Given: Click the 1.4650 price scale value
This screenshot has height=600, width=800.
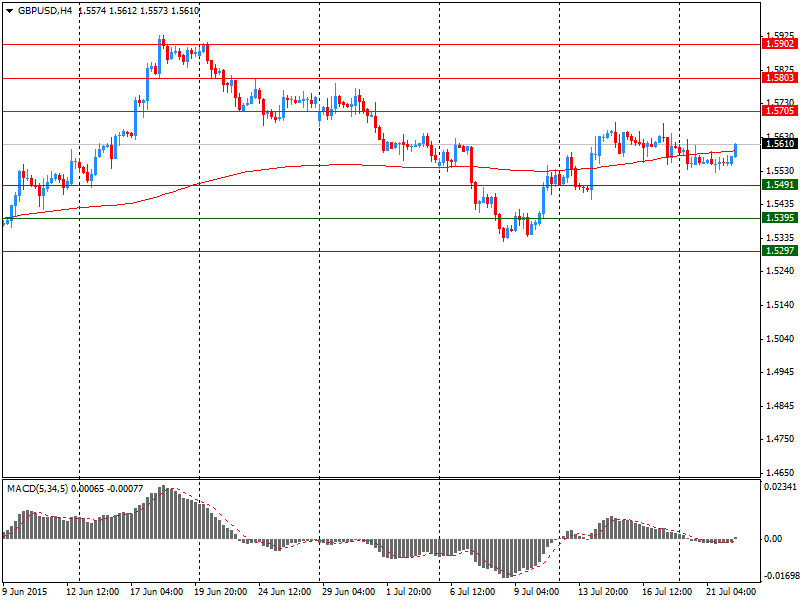Looking at the screenshot, I should coord(781,473).
